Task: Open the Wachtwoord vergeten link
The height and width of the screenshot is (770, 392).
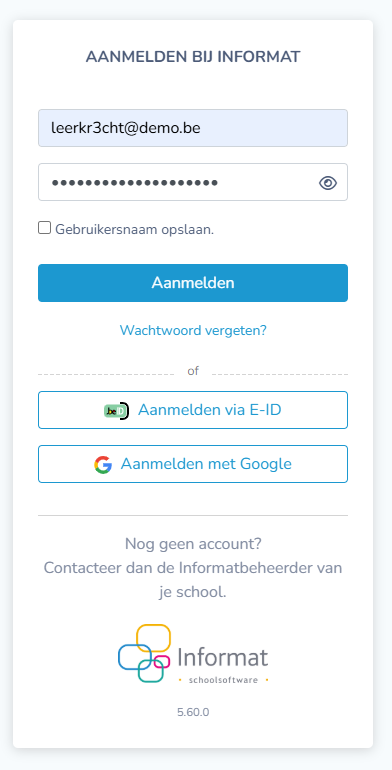Action: (193, 330)
